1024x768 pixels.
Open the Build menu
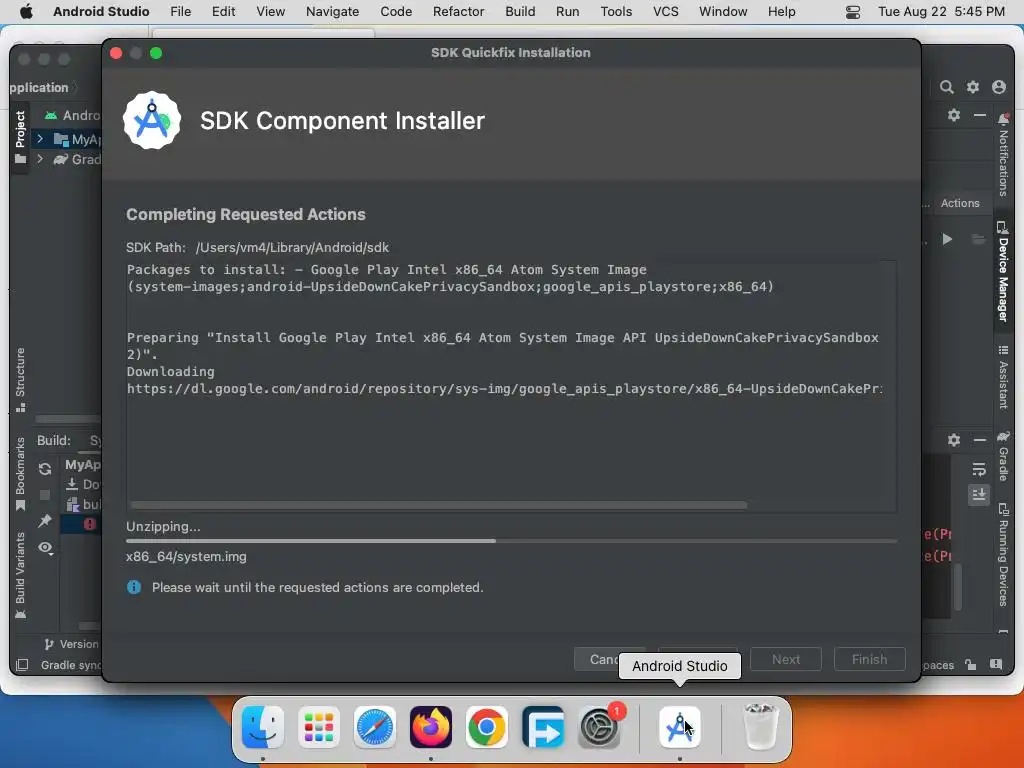[x=520, y=11]
